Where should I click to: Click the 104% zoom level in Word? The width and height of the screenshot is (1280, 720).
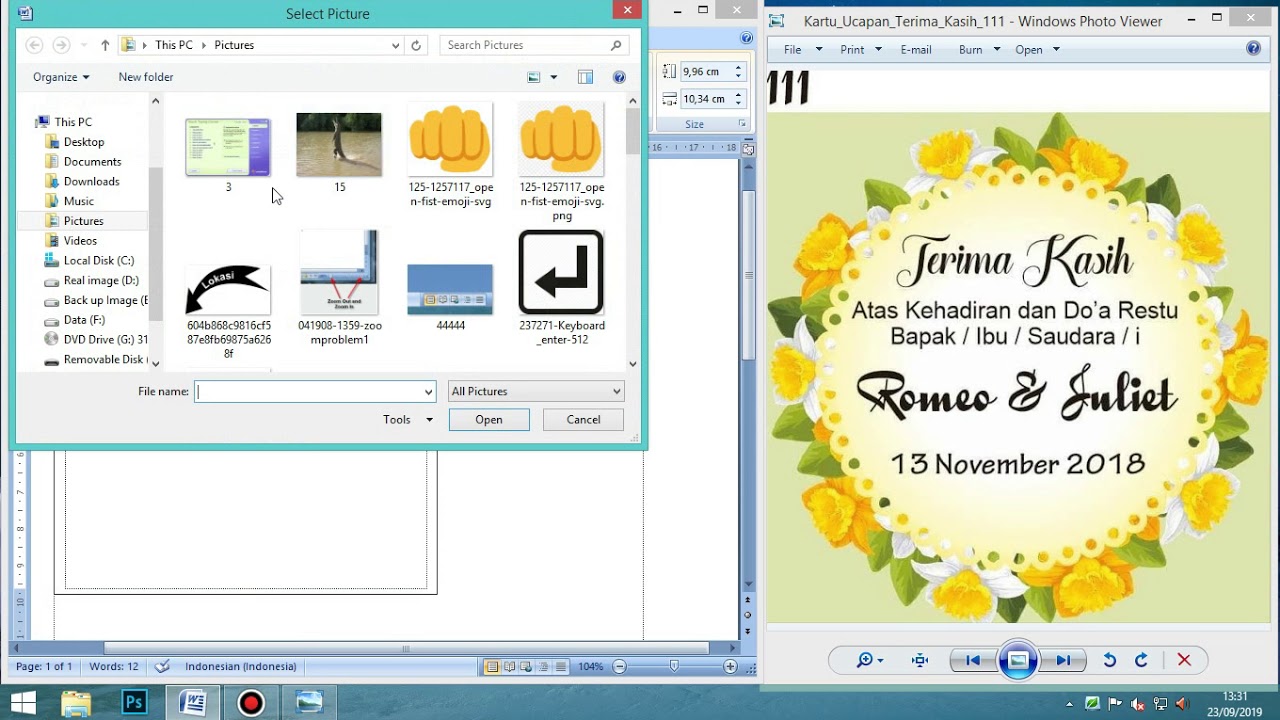click(591, 667)
